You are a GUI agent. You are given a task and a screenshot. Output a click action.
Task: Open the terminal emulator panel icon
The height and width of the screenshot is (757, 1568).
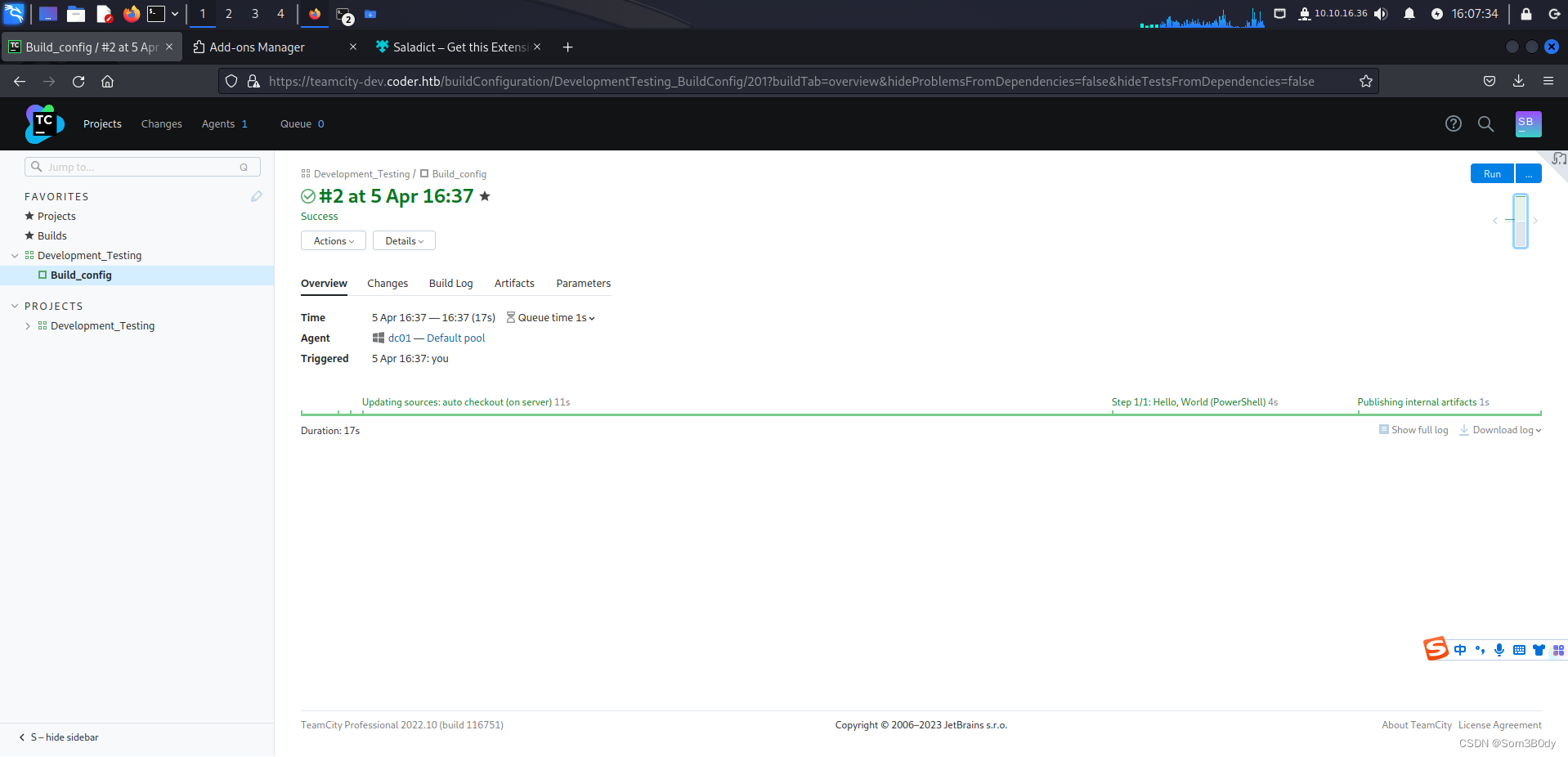tap(156, 13)
